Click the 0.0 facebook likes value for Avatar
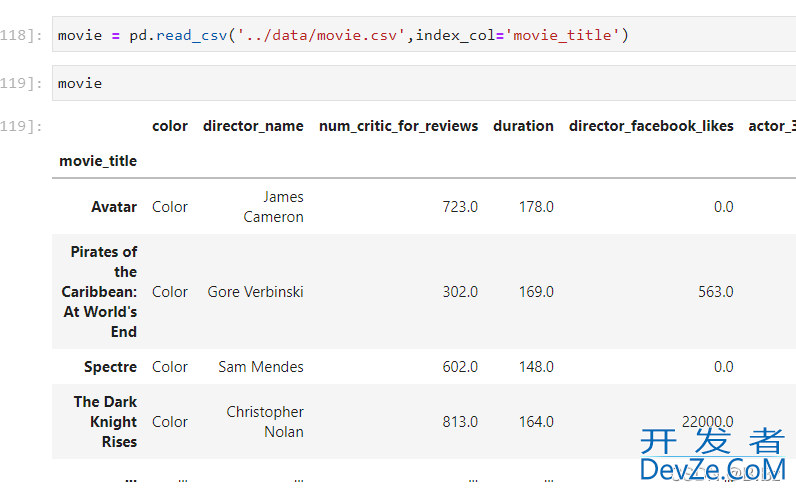This screenshot has height=491, width=796. point(723,207)
